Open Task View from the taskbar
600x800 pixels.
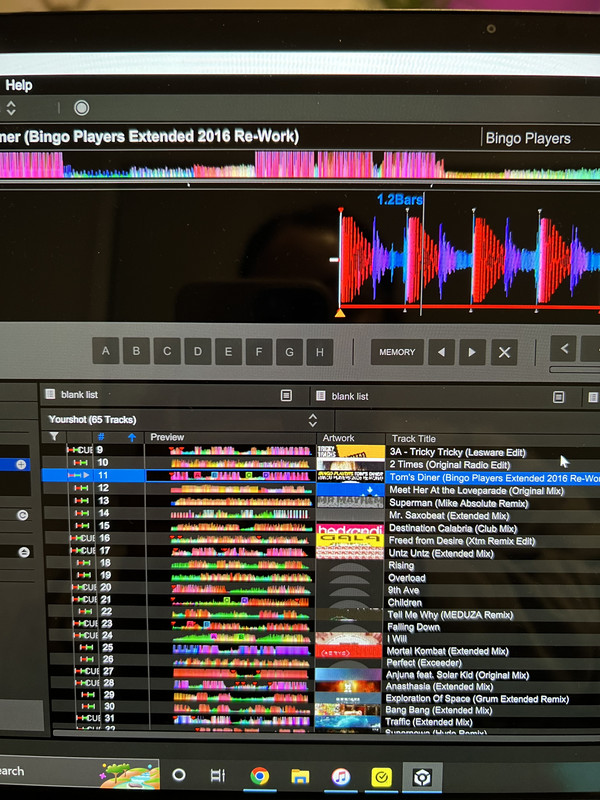click(218, 776)
